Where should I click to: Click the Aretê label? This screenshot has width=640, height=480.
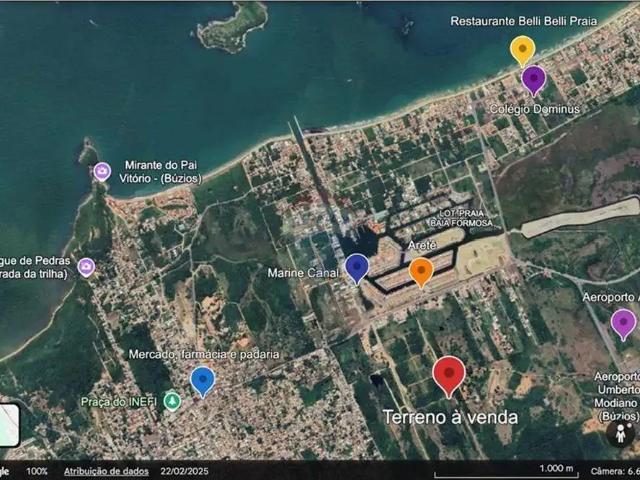click(422, 245)
